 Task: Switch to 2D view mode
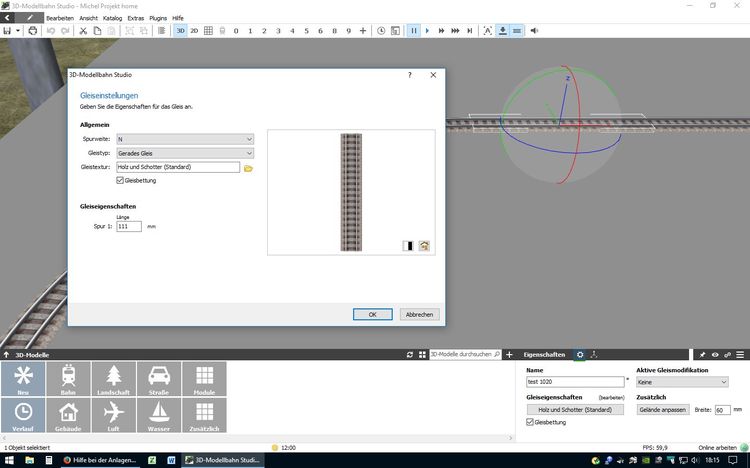[194, 31]
